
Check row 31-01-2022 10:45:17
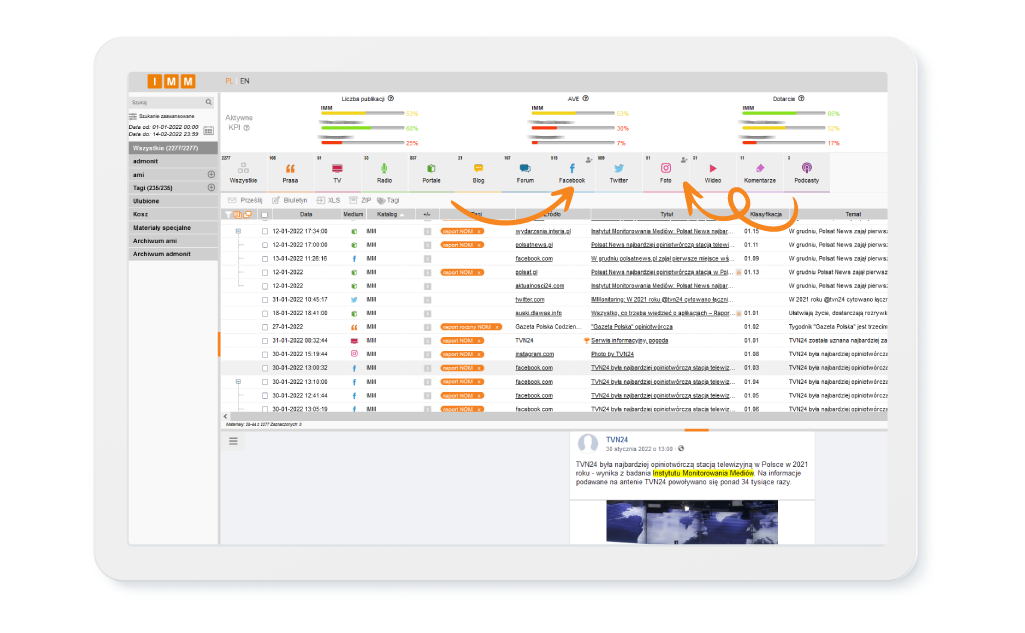265,300
